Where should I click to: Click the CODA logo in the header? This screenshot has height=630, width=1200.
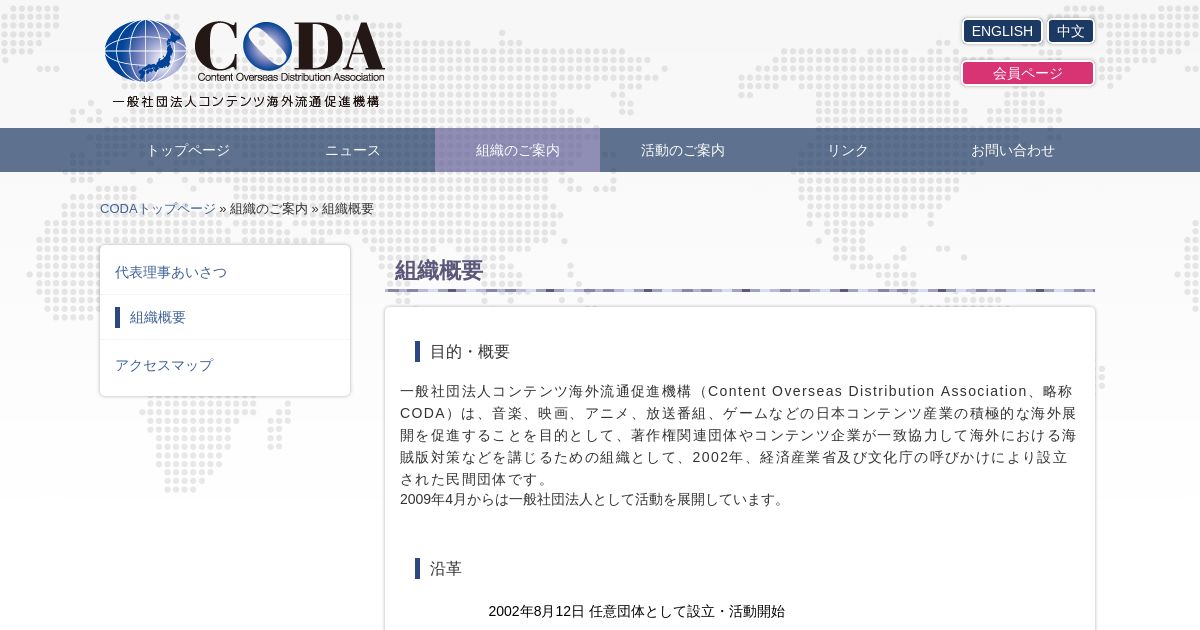coord(245,52)
